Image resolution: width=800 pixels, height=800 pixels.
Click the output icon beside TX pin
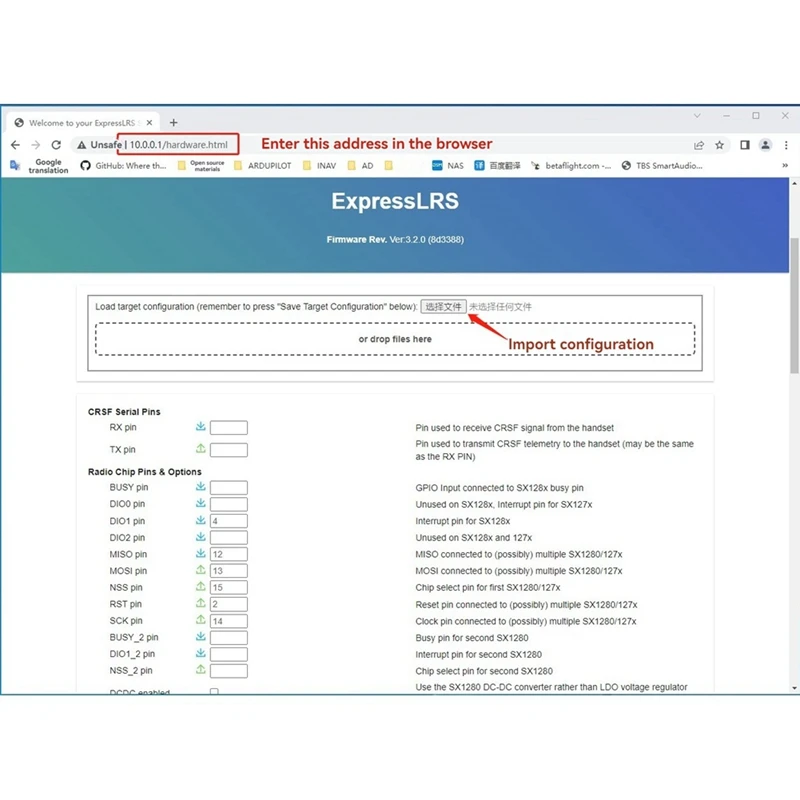201,448
